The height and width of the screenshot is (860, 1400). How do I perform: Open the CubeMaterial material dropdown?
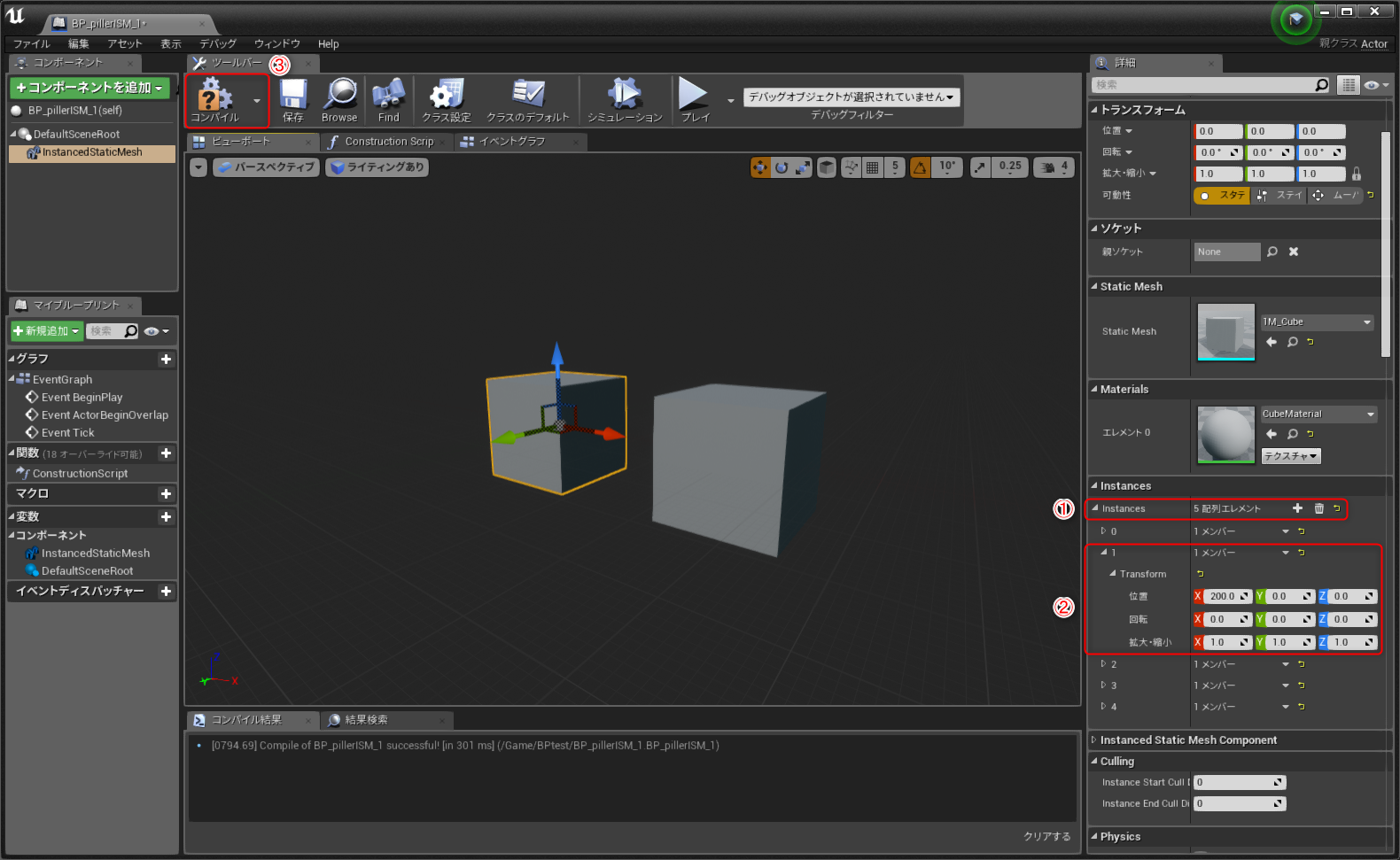tap(1318, 415)
